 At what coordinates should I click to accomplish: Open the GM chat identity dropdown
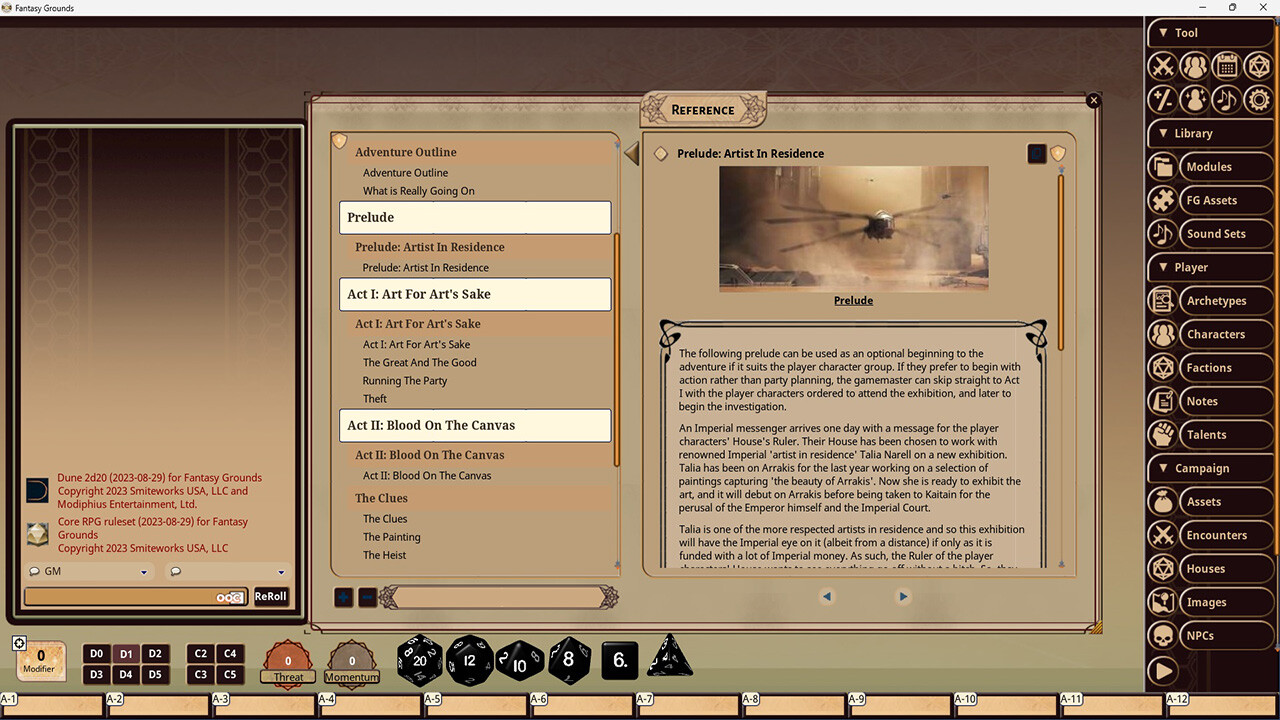143,571
